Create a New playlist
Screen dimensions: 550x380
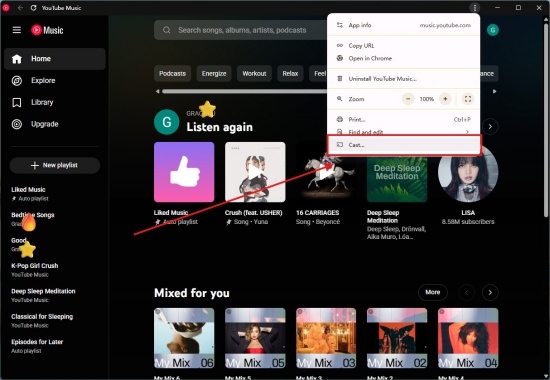(55, 165)
